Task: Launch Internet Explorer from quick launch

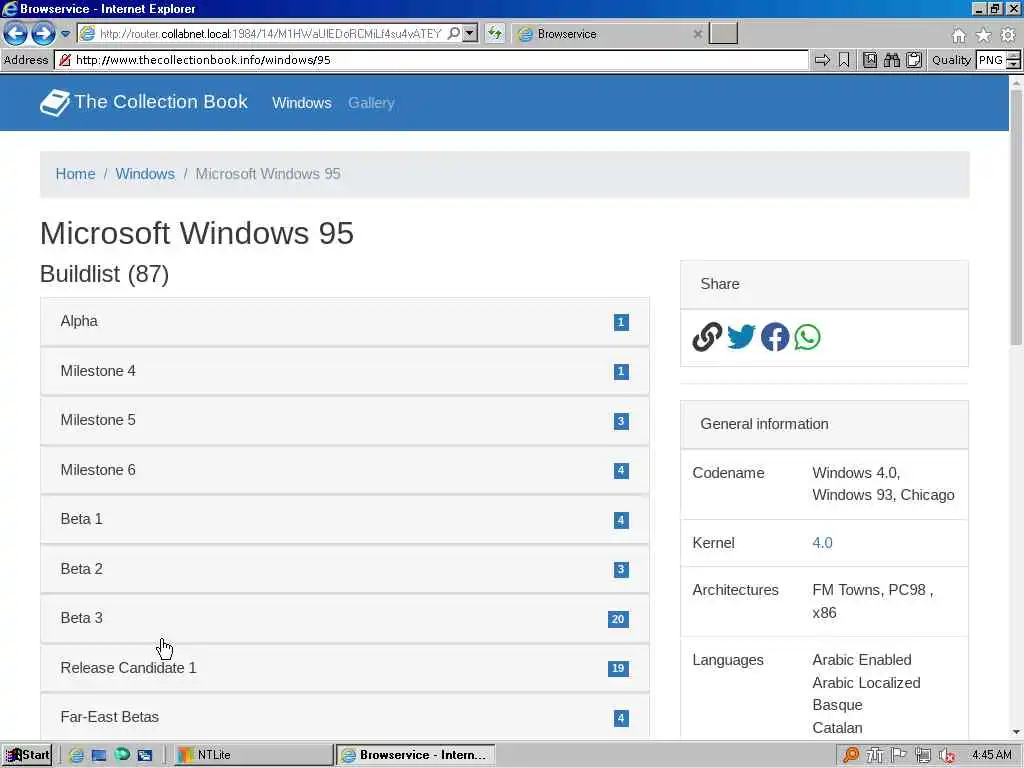Action: (x=76, y=756)
